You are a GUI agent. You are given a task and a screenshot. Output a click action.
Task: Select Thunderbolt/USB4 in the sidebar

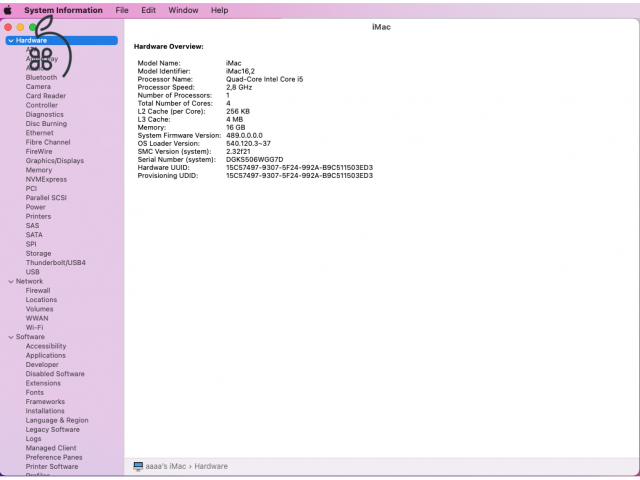(56, 263)
